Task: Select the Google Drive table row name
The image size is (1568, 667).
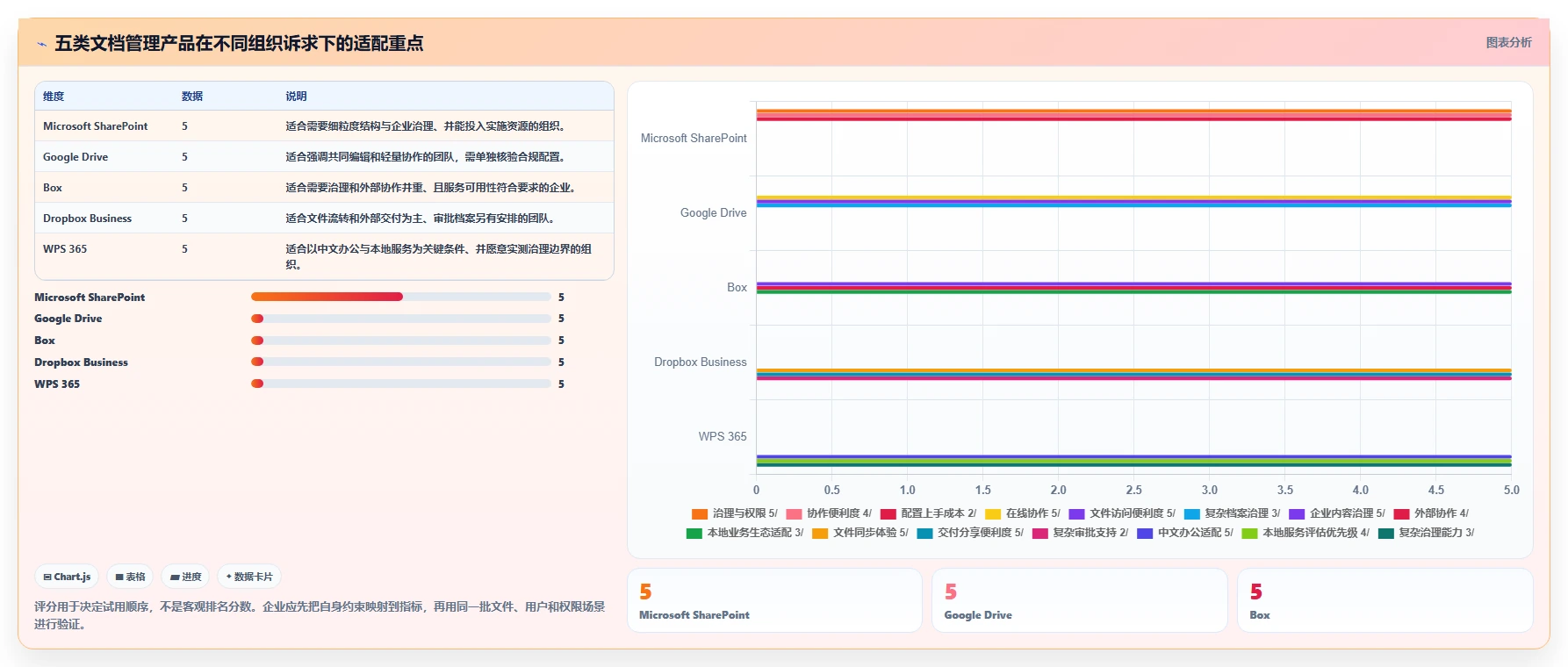Action: (76, 157)
